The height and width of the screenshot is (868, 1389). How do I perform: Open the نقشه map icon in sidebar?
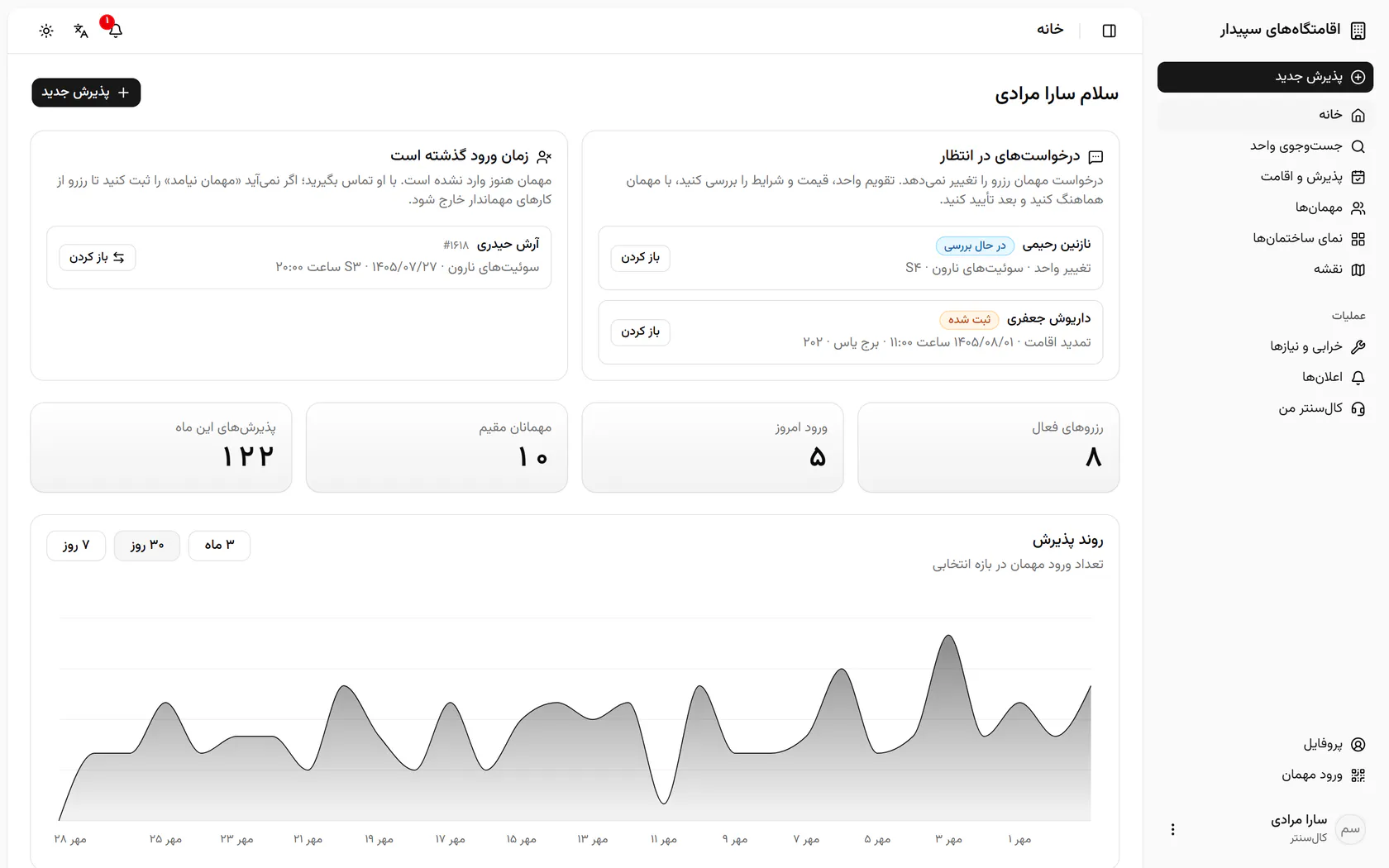[1358, 269]
